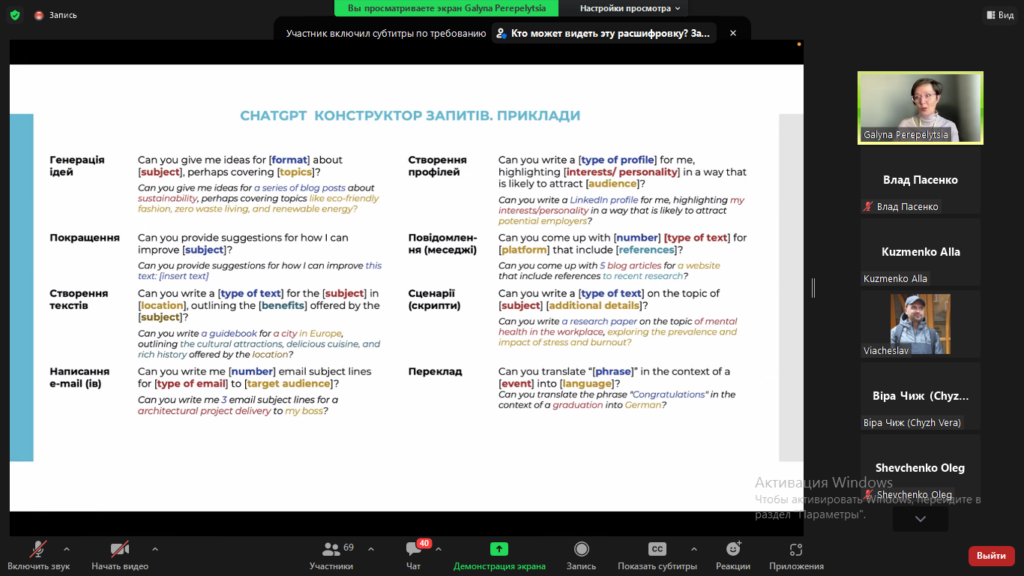
Task: Select Kuzmenko Alla participant tile
Action: 920,252
